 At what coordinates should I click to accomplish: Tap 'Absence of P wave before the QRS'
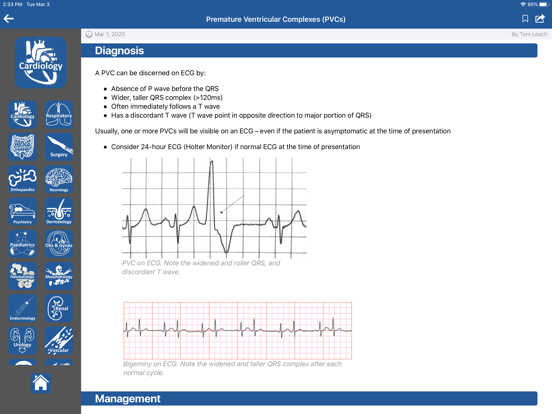165,88
